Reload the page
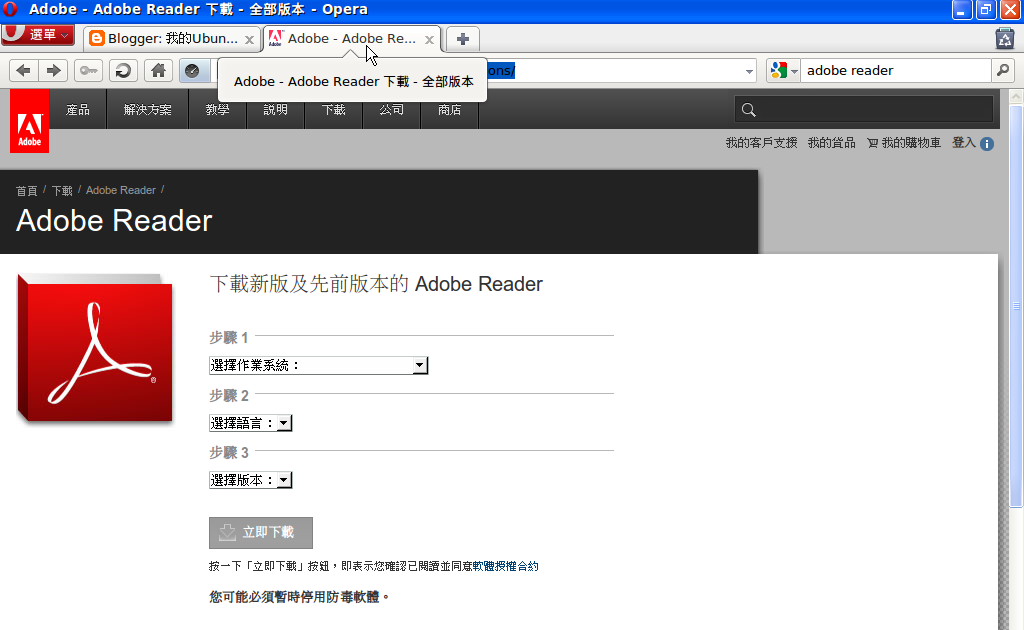The width and height of the screenshot is (1024, 630). click(123, 71)
